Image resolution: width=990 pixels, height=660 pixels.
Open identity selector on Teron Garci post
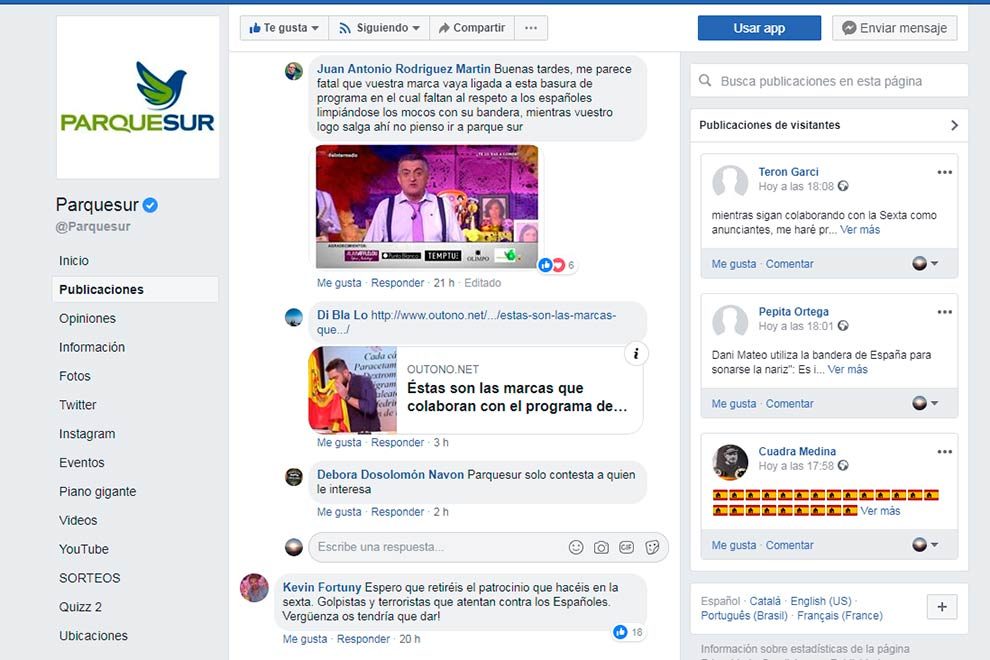click(x=925, y=263)
